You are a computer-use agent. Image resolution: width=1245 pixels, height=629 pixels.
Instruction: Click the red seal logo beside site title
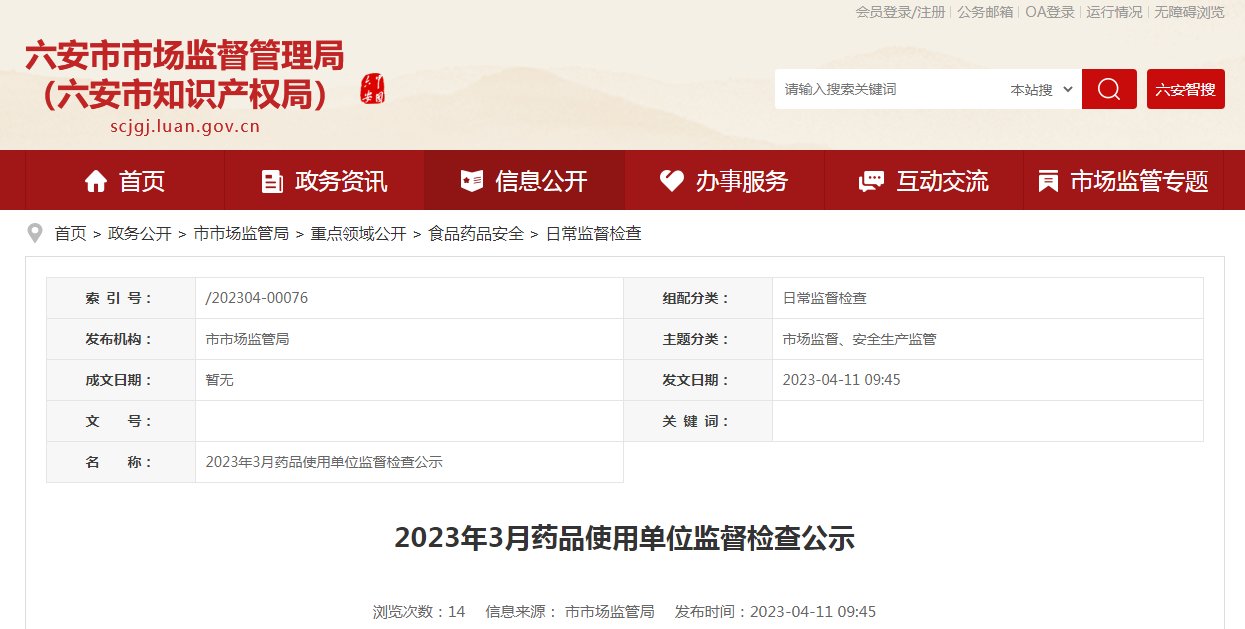tap(373, 89)
